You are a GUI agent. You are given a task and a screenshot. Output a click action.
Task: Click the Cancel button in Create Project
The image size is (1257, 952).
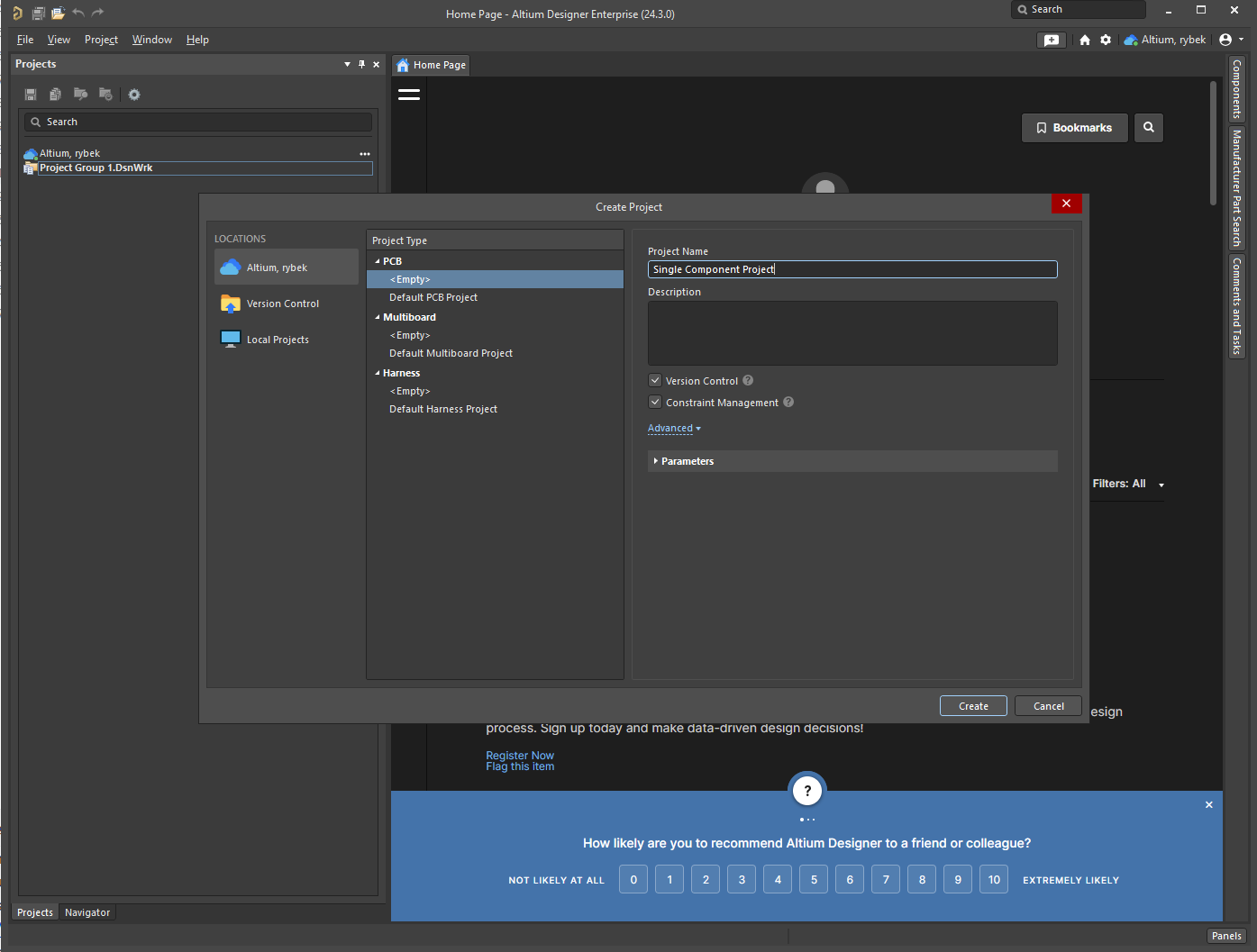coord(1048,706)
